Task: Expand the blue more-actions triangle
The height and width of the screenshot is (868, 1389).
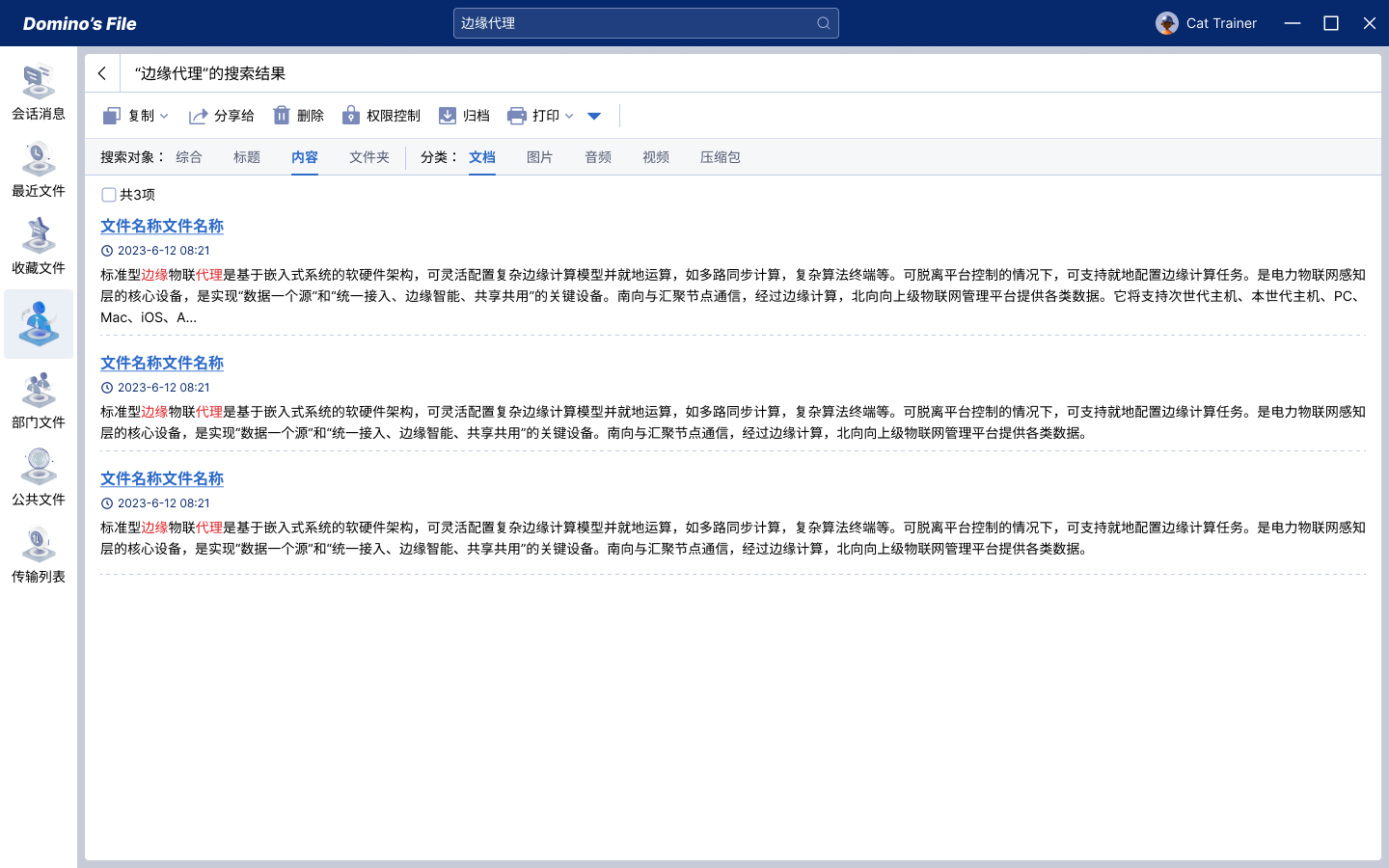Action: [594, 116]
